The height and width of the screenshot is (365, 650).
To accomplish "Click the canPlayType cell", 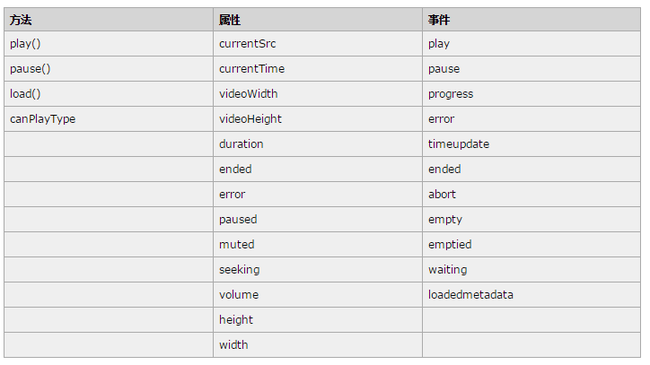I will (x=109, y=119).
